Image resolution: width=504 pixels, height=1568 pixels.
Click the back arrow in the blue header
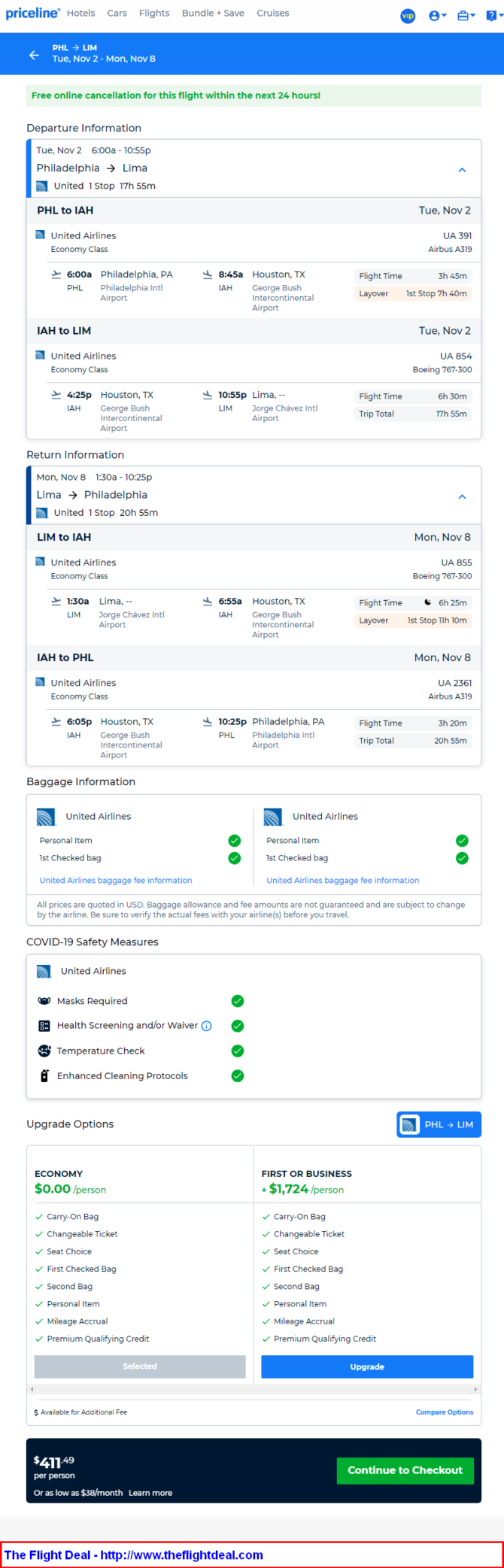coord(34,55)
